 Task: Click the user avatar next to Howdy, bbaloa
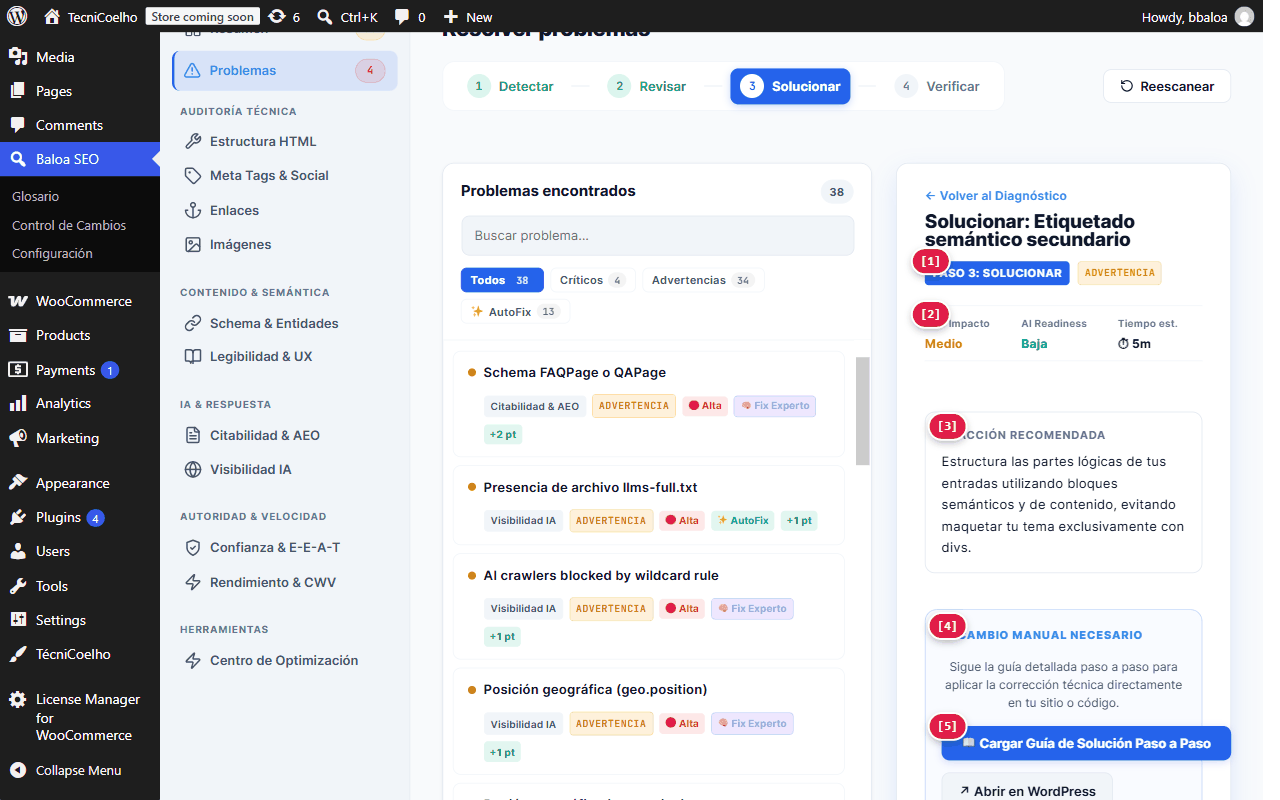(x=1244, y=17)
